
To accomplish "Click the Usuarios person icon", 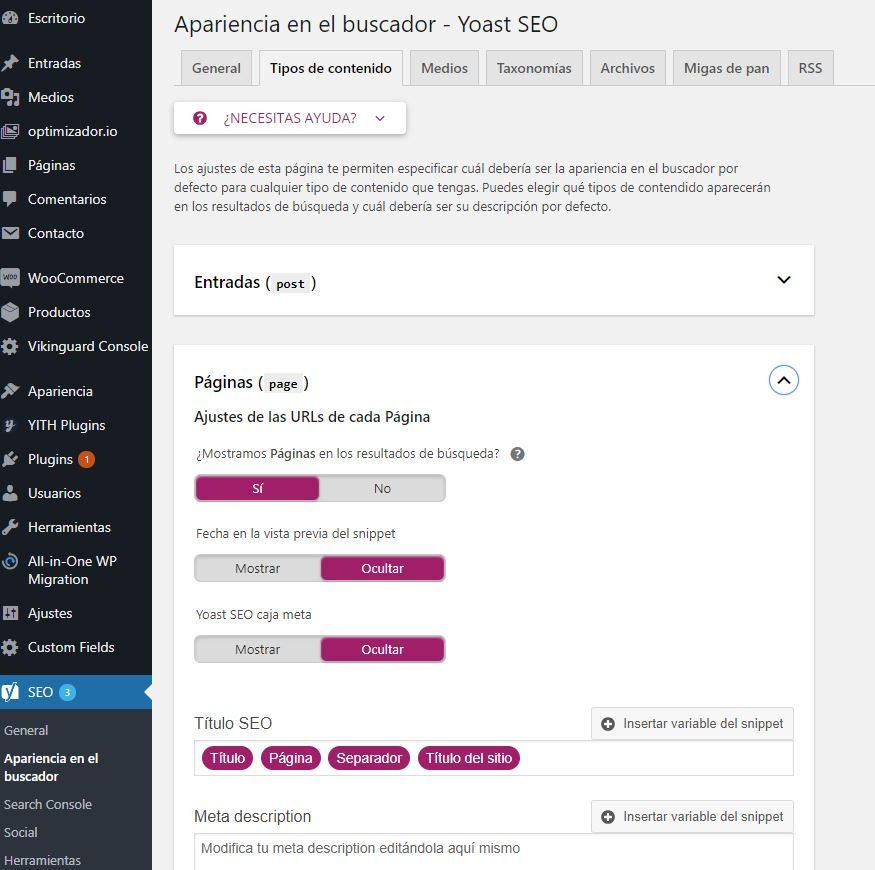I will [9, 493].
